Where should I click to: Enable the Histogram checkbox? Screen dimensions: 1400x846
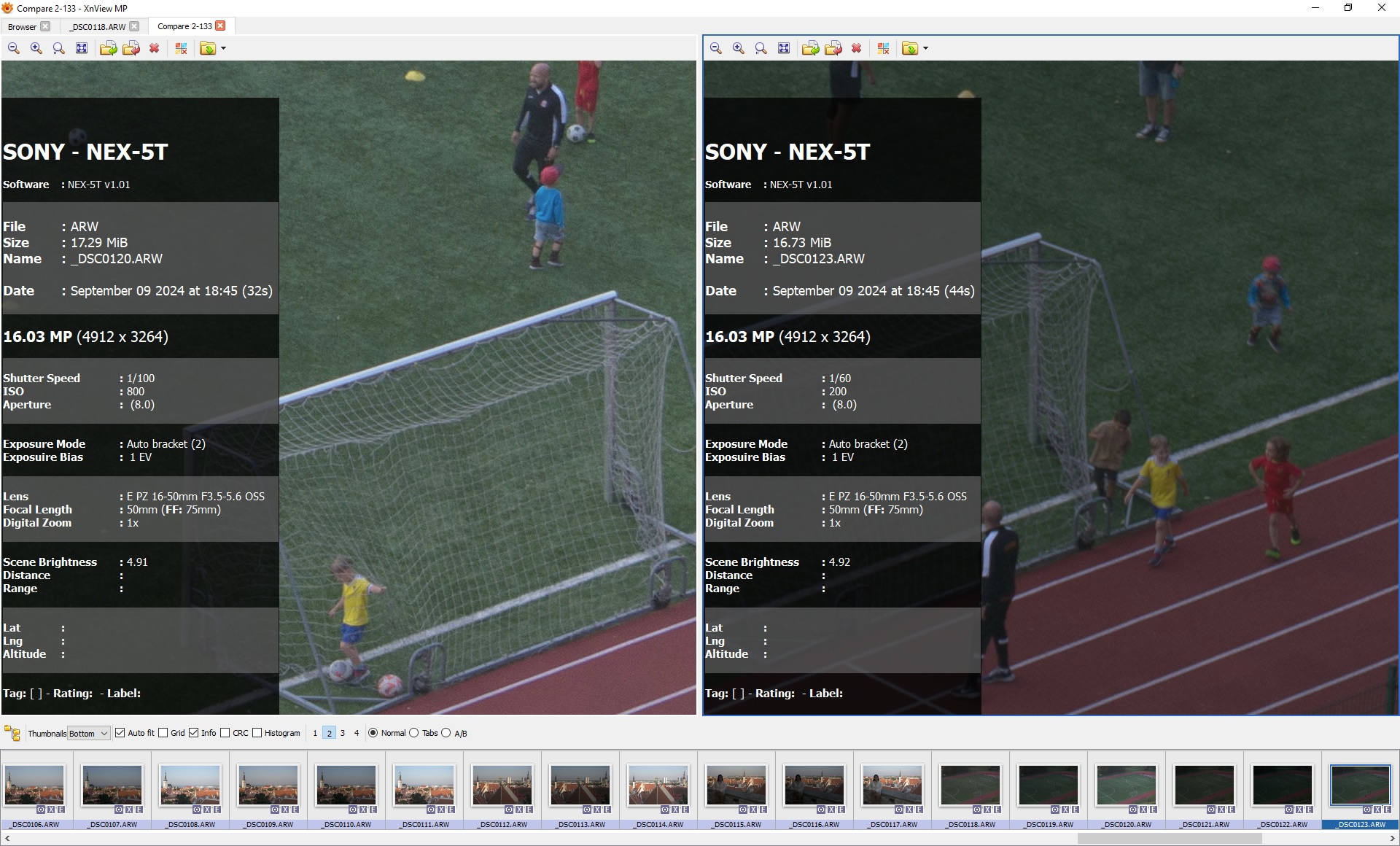coord(257,733)
